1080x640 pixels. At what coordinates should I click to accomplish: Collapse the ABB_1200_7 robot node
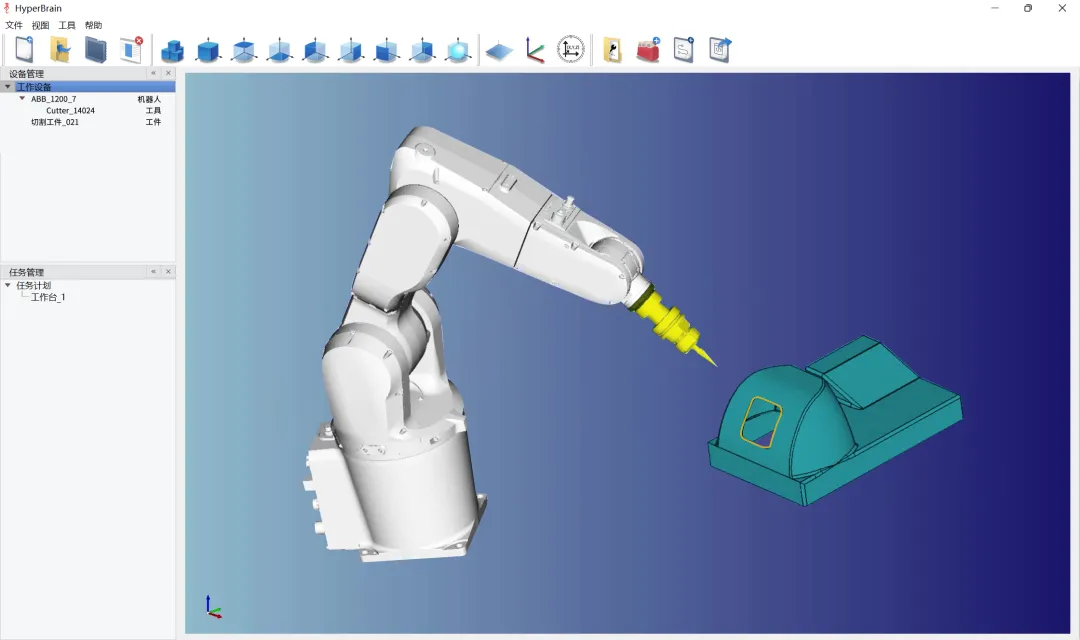tap(22, 98)
